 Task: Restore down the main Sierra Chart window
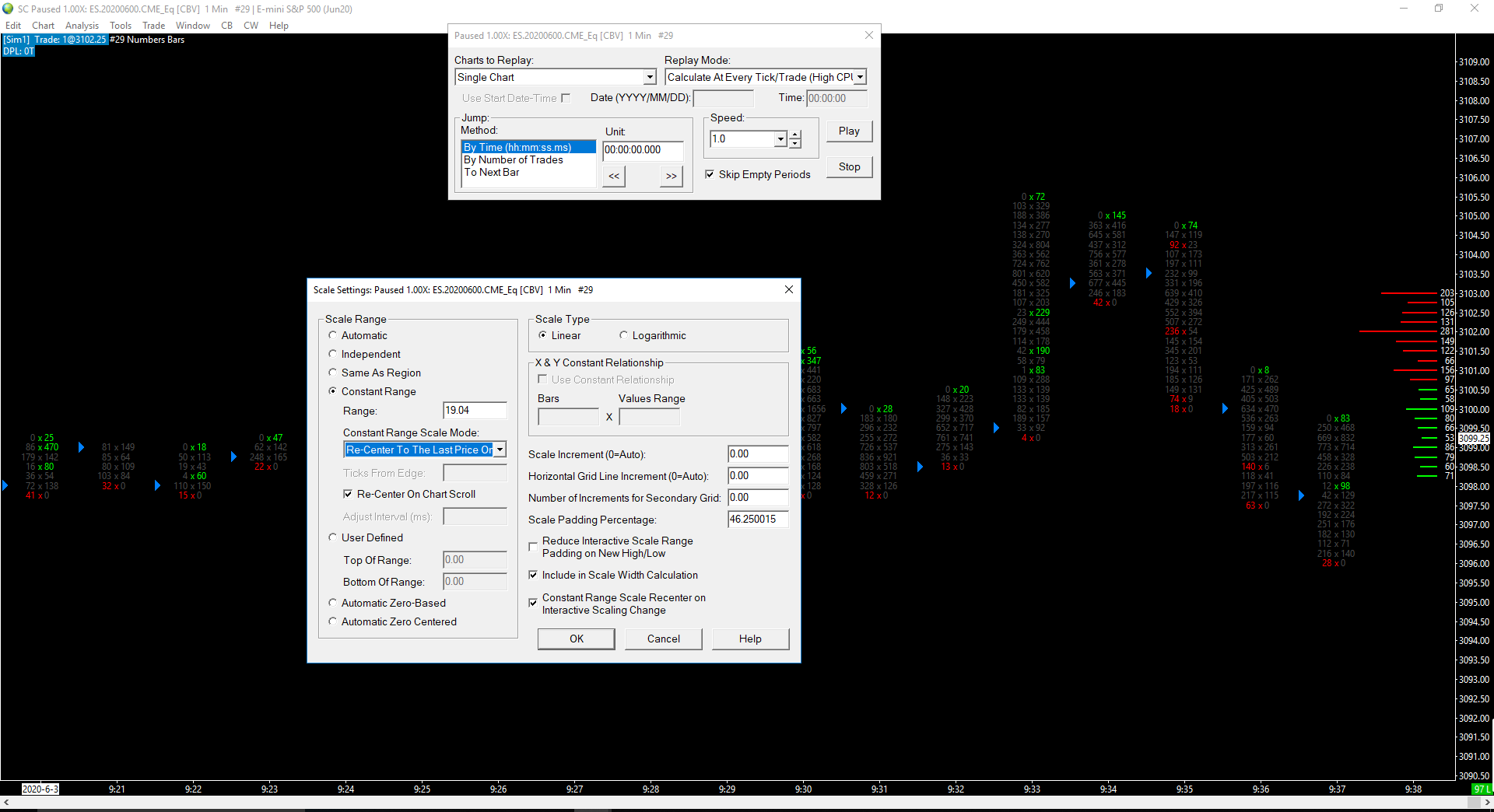tap(1439, 9)
